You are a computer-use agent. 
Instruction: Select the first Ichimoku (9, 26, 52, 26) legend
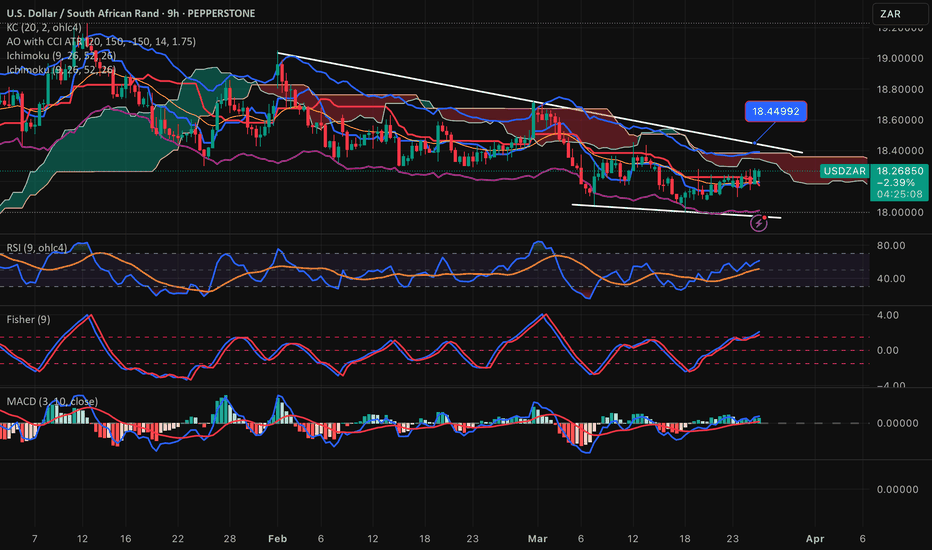tap(61, 56)
